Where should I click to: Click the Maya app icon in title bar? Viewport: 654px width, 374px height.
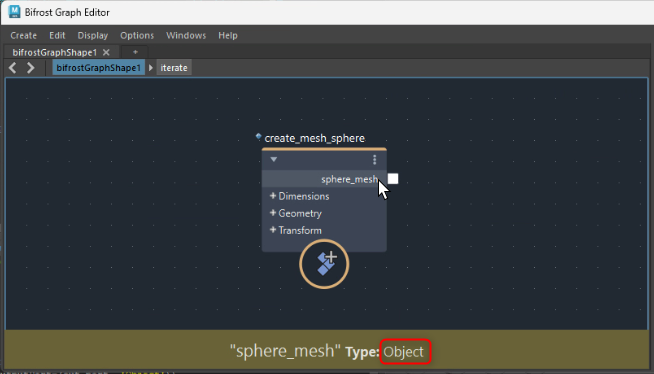(14, 12)
